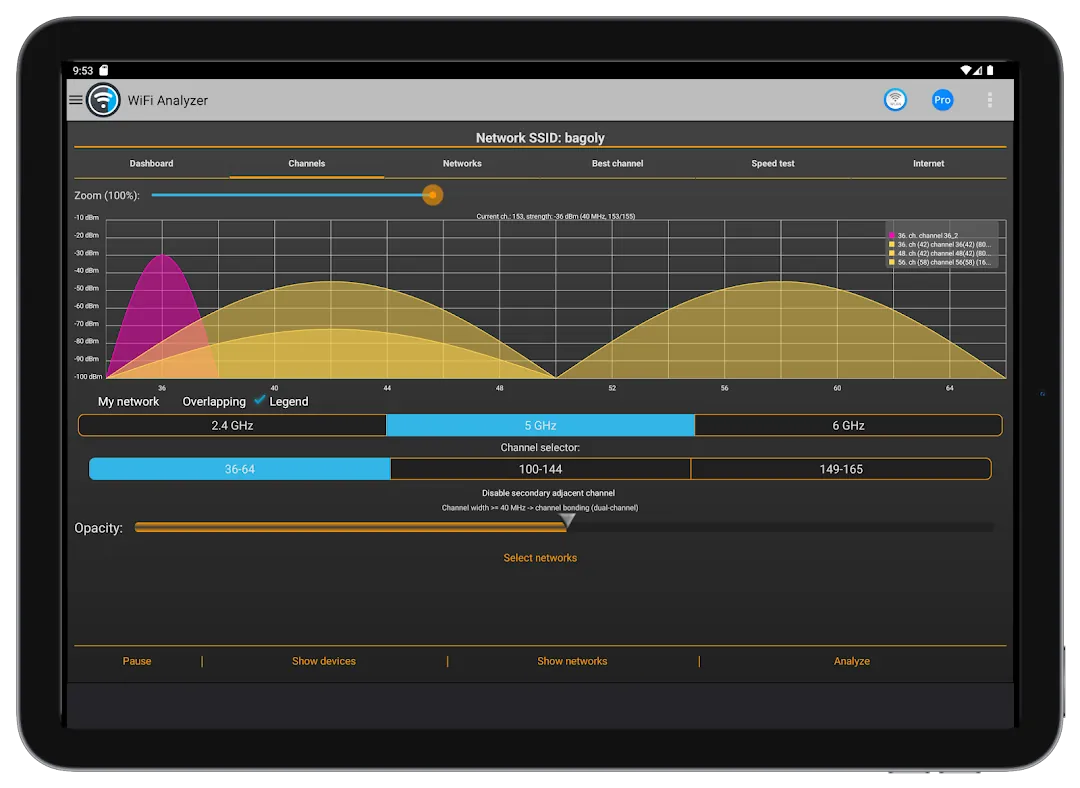Switch to the Dashboard tab
Viewport: 1080px width, 788px height.
(x=152, y=163)
